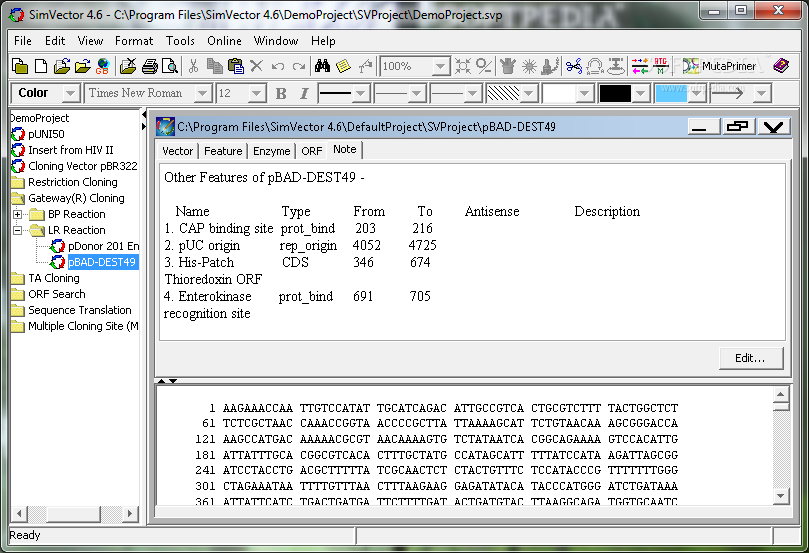Pick the light blue color swatch
Screen dimensions: 809x553
point(671,93)
